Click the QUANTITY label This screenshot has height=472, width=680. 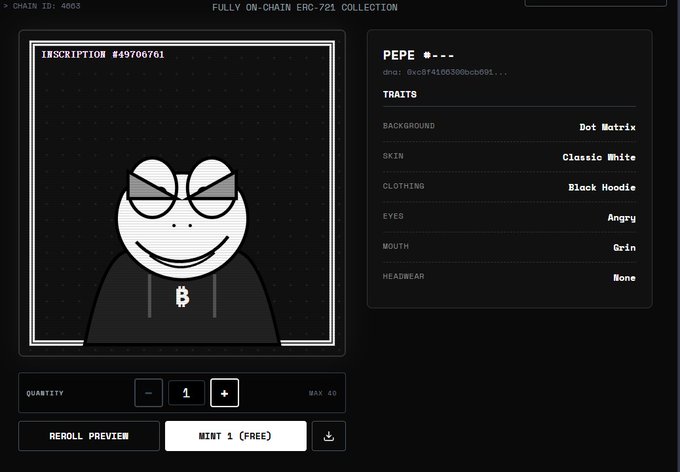45,393
